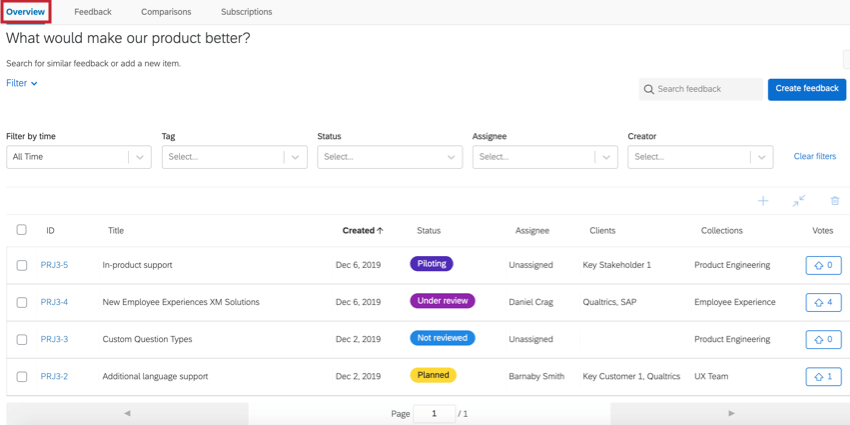The image size is (850, 425).
Task: Open the PRJ3-3 feedback link
Action: tap(54, 339)
